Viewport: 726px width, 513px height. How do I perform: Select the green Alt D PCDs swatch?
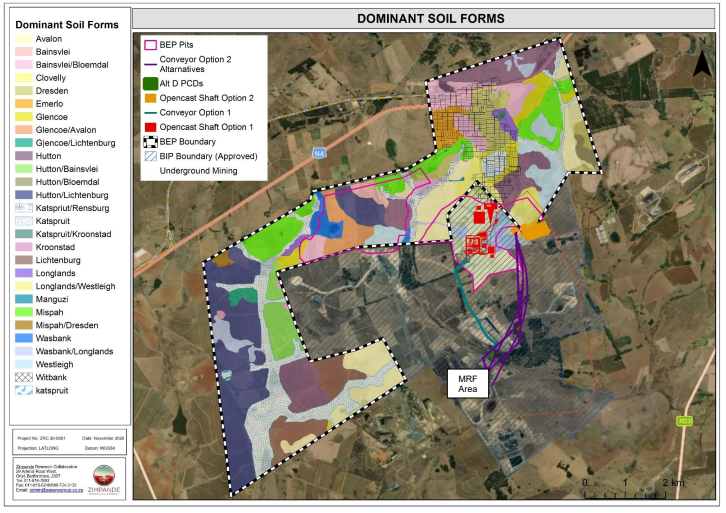[153, 83]
